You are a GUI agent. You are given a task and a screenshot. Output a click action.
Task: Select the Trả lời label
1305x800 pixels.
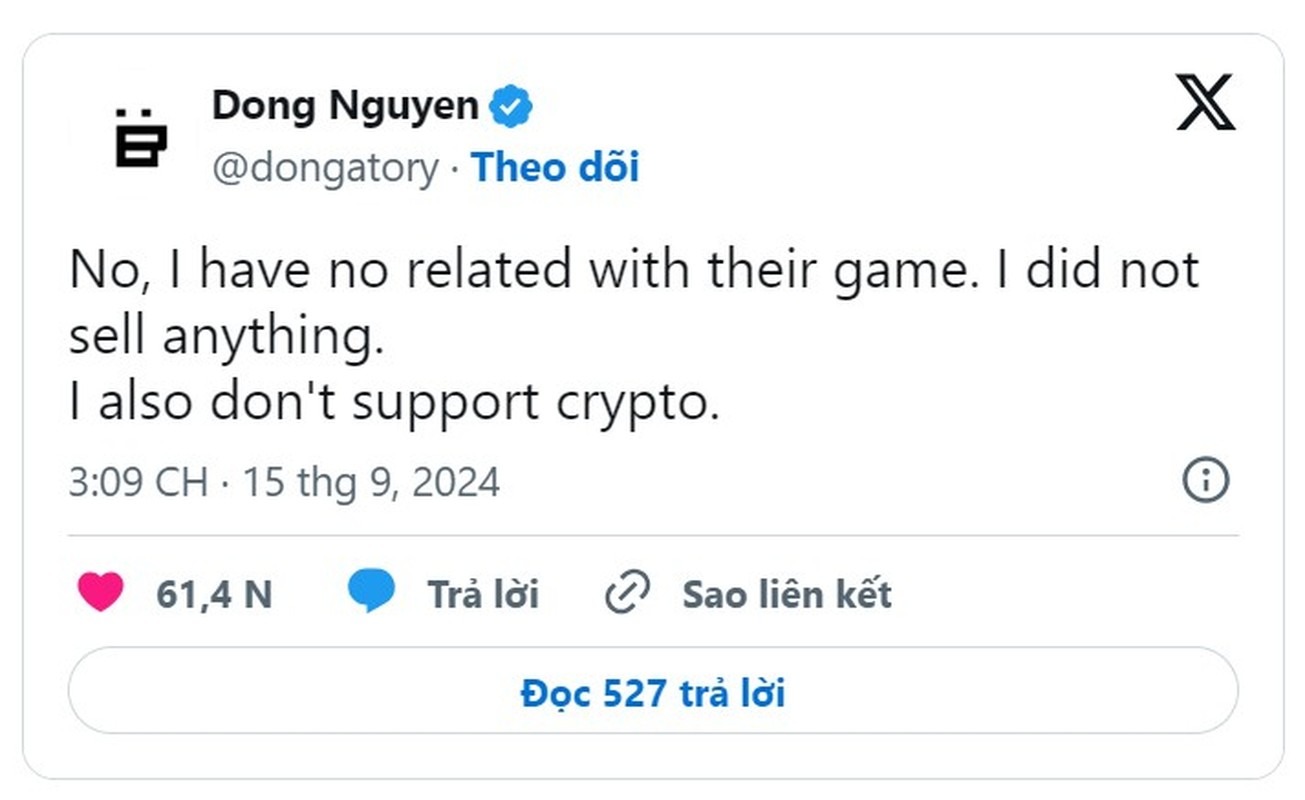click(x=483, y=594)
